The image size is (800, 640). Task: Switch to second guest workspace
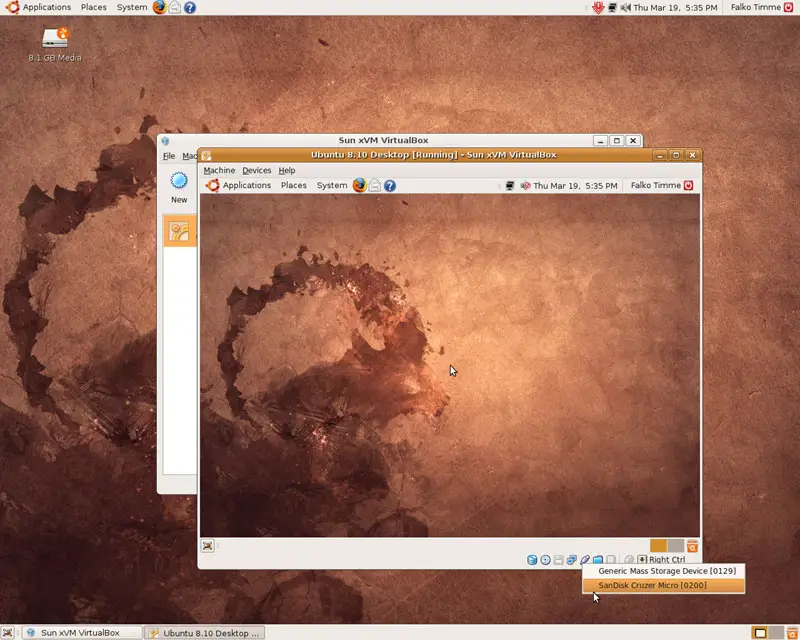pyautogui.click(x=676, y=546)
